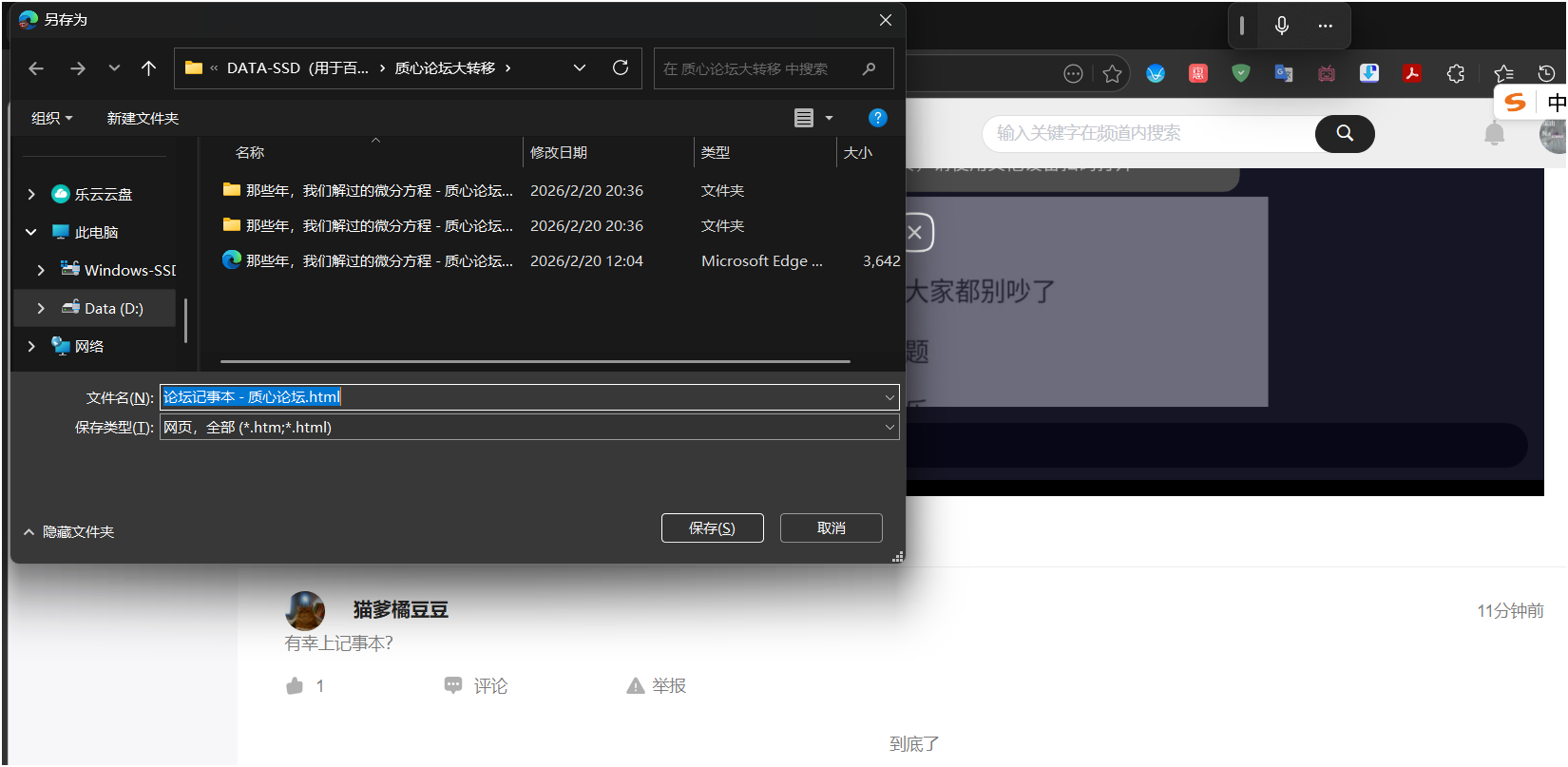The width and height of the screenshot is (1568, 767).
Task: Refresh the 质心论坛大转移 folder view
Action: pos(621,67)
